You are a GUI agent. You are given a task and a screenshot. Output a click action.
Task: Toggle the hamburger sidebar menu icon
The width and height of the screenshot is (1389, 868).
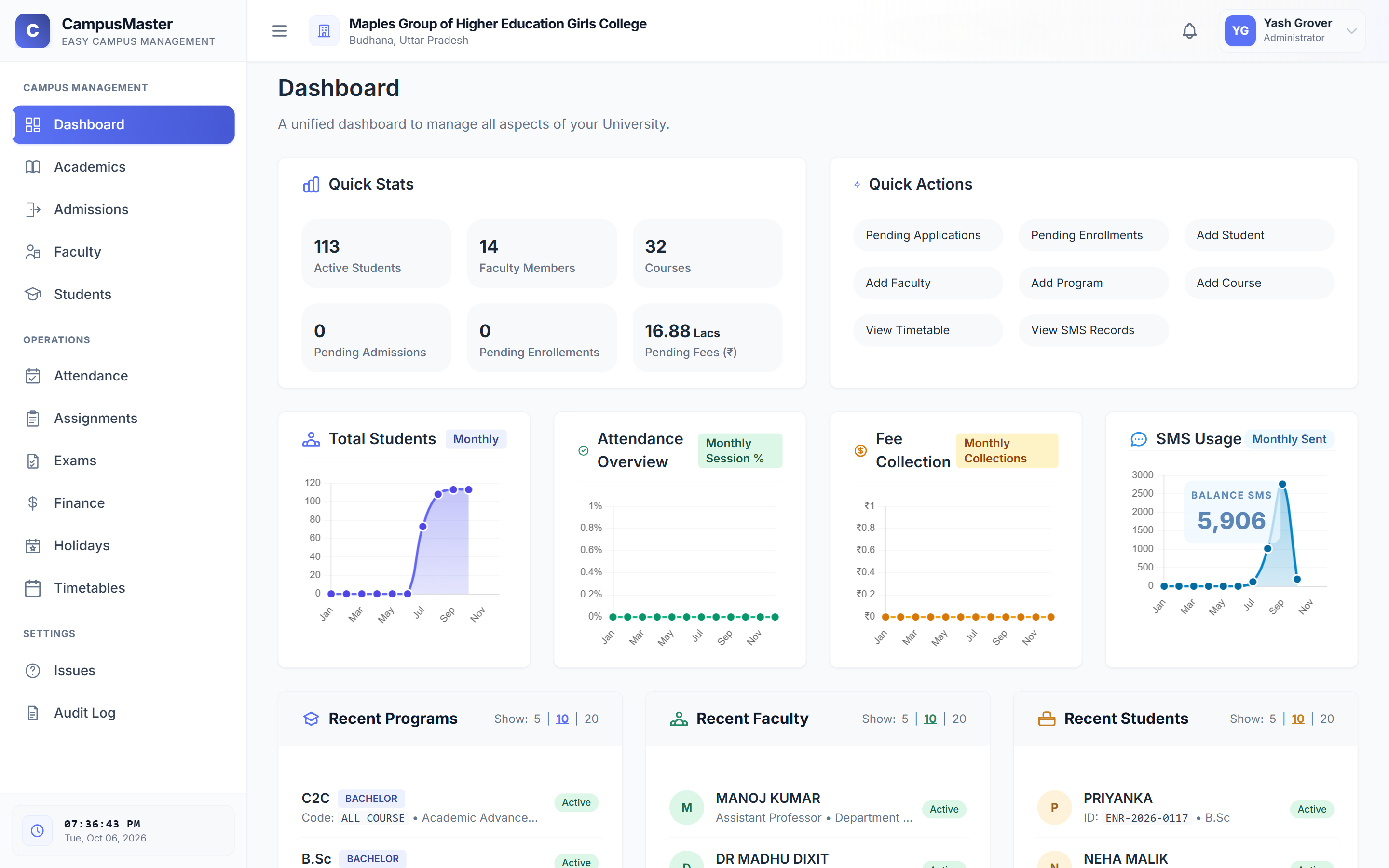tap(280, 31)
